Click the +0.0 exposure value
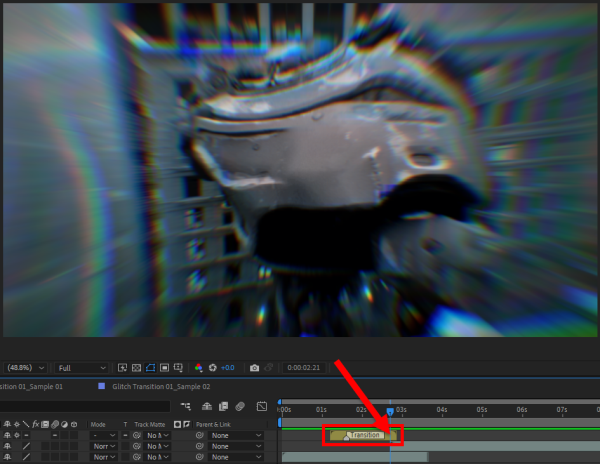The width and height of the screenshot is (600, 464). click(227, 368)
